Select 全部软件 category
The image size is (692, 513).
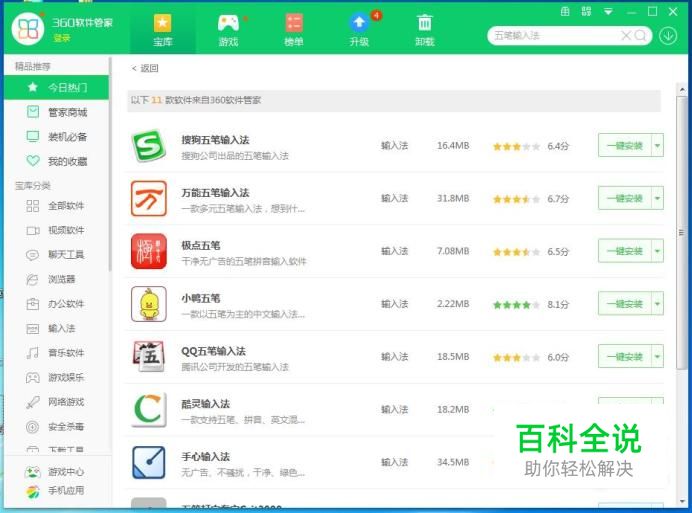56,206
